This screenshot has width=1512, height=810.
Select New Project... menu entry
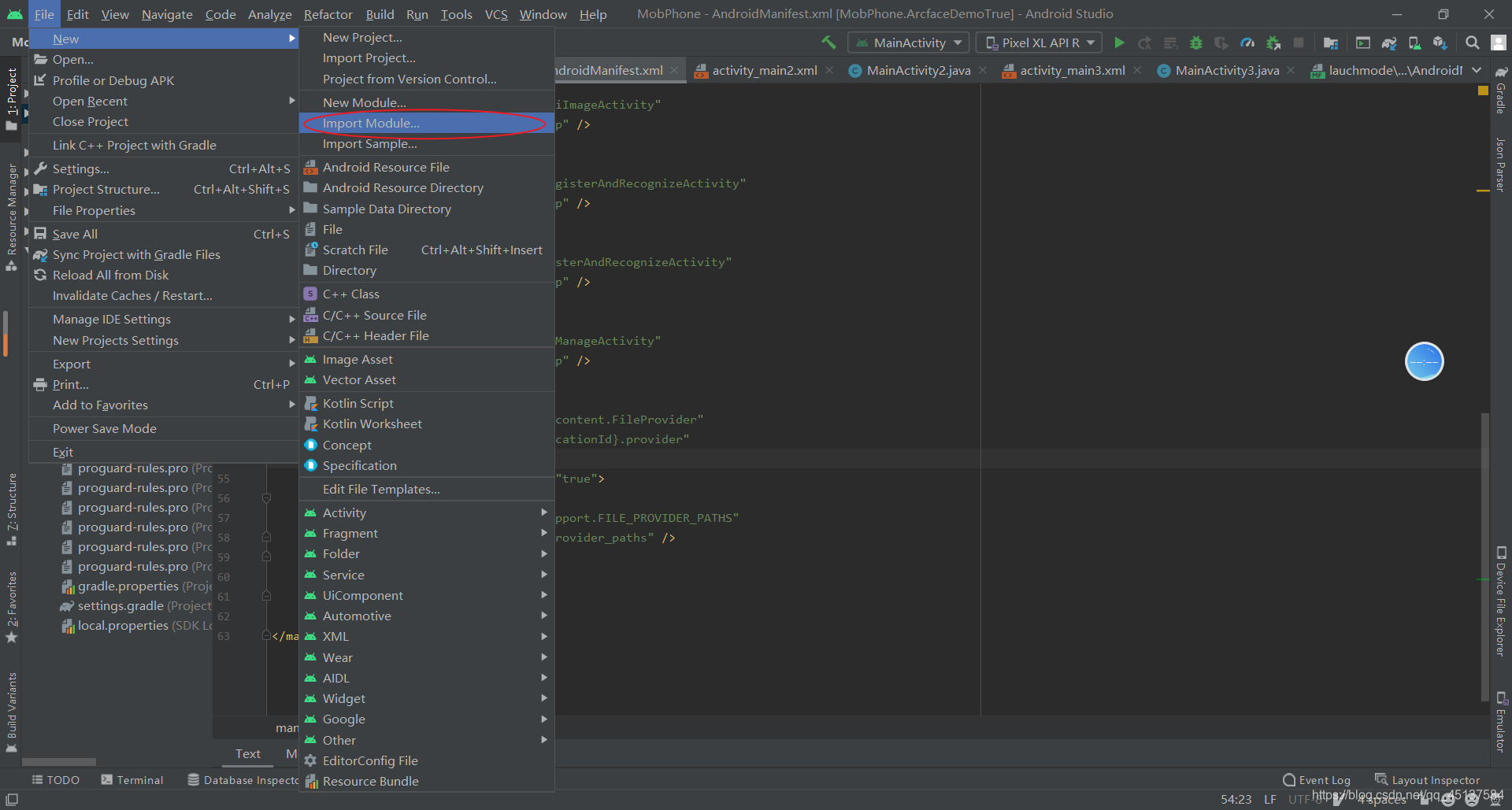[x=427, y=37]
